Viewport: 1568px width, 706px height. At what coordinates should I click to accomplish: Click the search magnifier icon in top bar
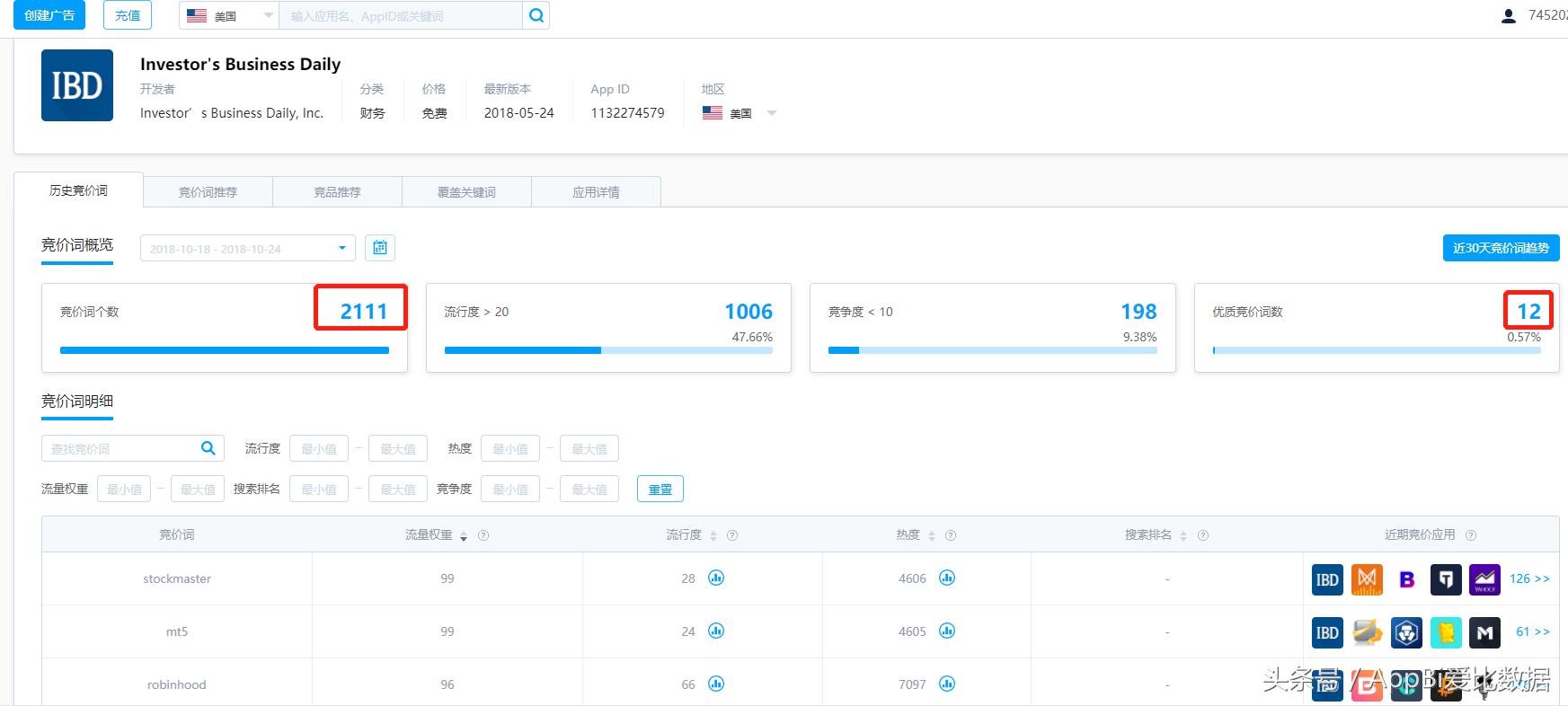click(536, 15)
